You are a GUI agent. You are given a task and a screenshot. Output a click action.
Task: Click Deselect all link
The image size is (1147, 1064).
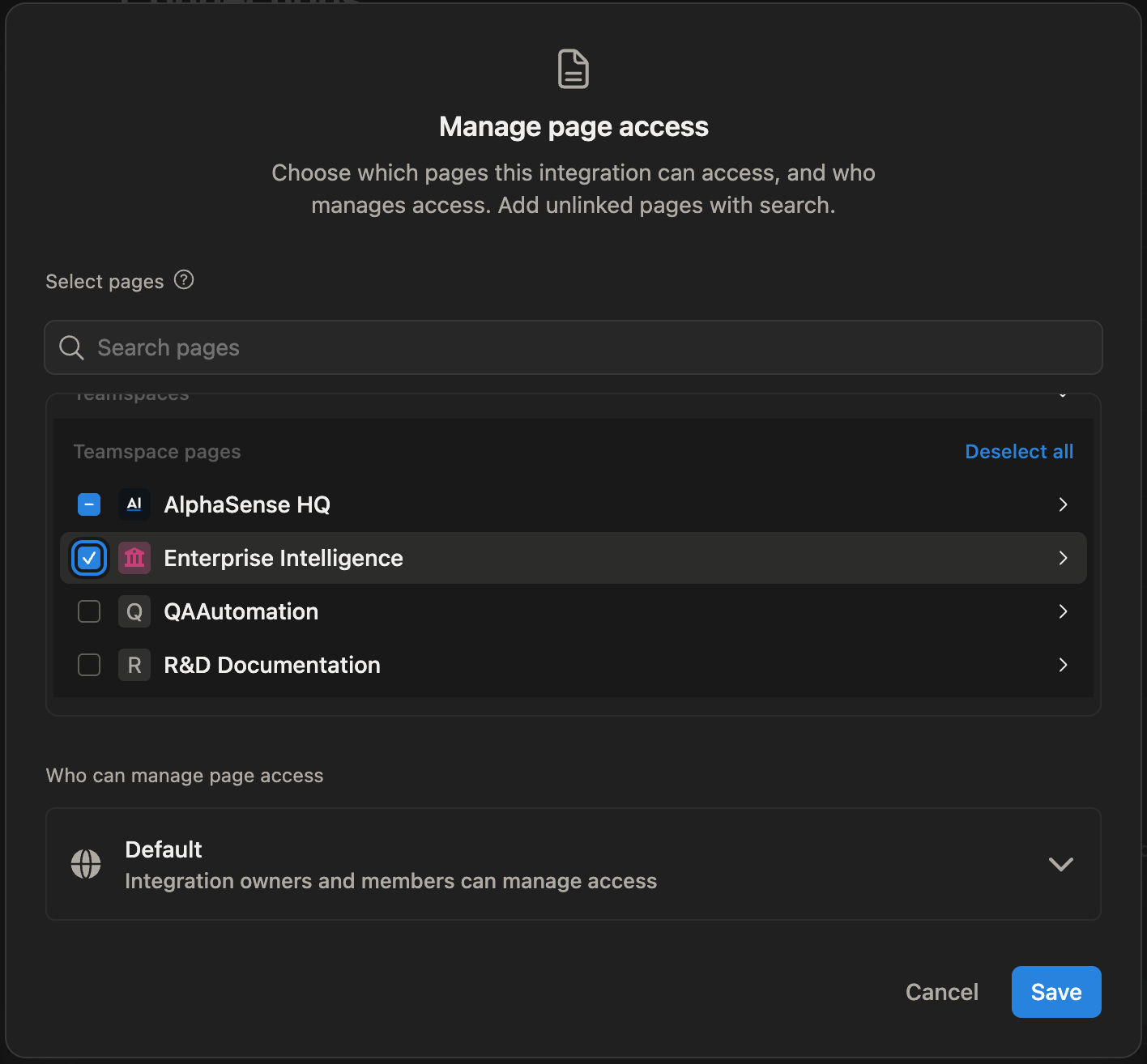coord(1018,452)
